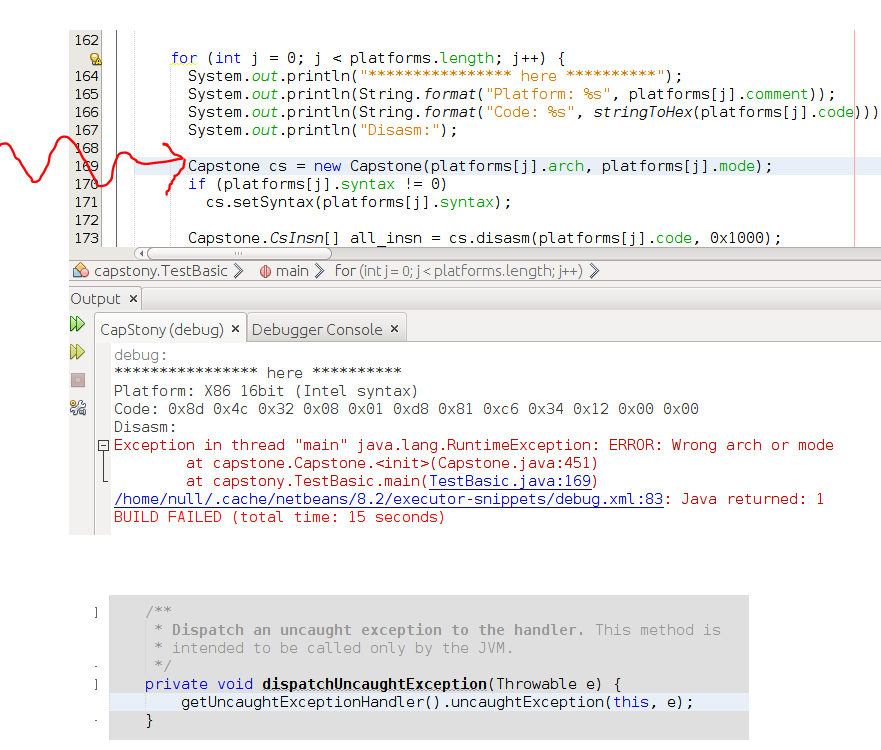Click line number 166 in the gutter
The image size is (881, 750).
pyautogui.click(x=87, y=112)
